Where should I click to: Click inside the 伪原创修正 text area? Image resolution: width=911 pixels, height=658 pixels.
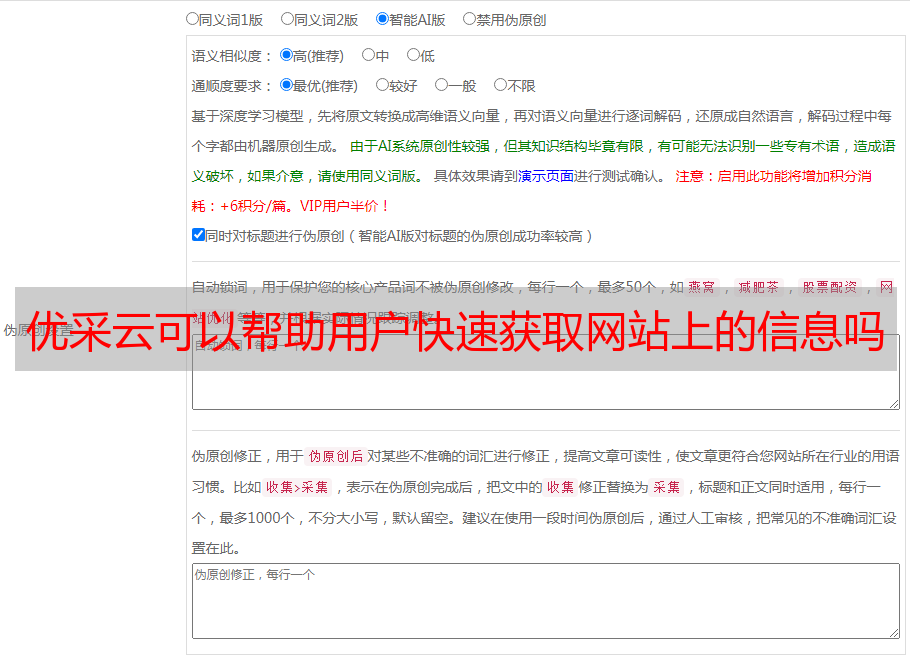[x=546, y=601]
